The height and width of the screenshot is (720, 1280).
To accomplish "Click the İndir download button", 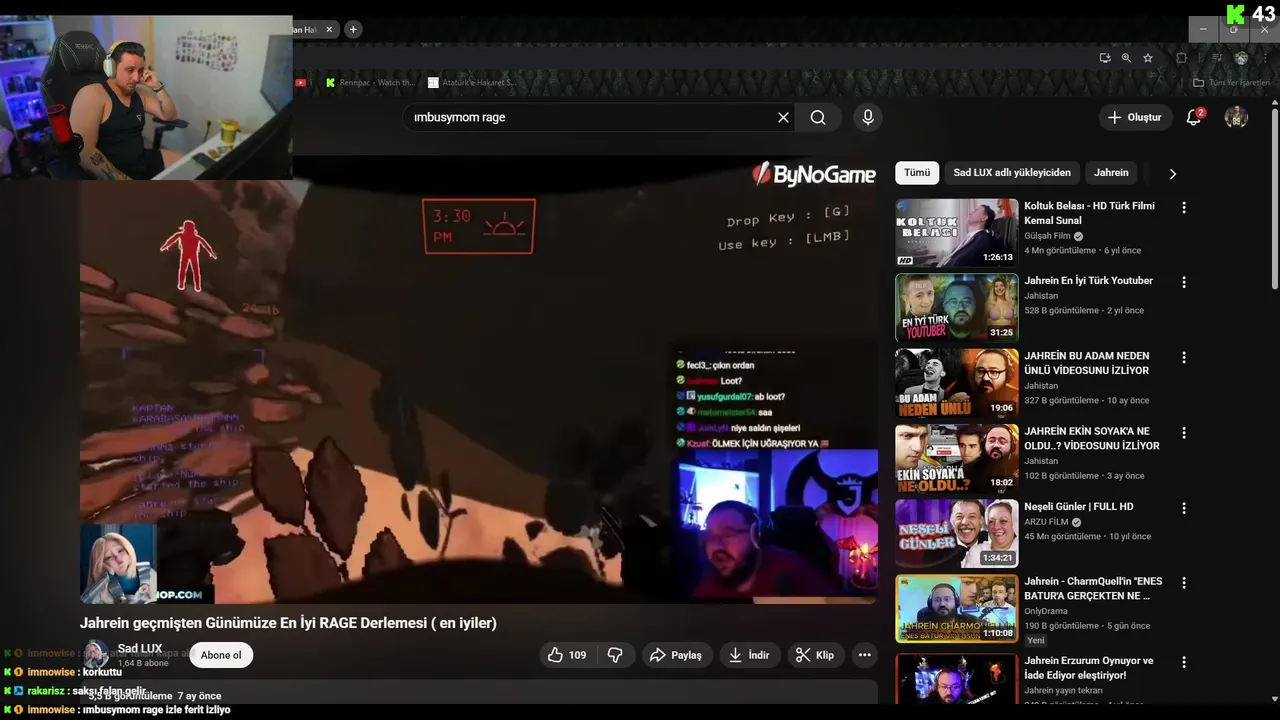I will (749, 655).
